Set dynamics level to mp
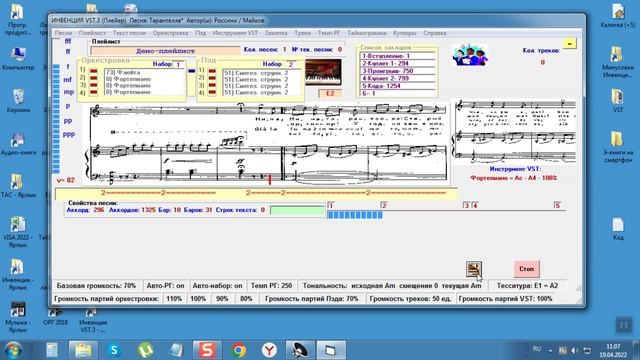The image size is (640, 360). click(x=68, y=92)
